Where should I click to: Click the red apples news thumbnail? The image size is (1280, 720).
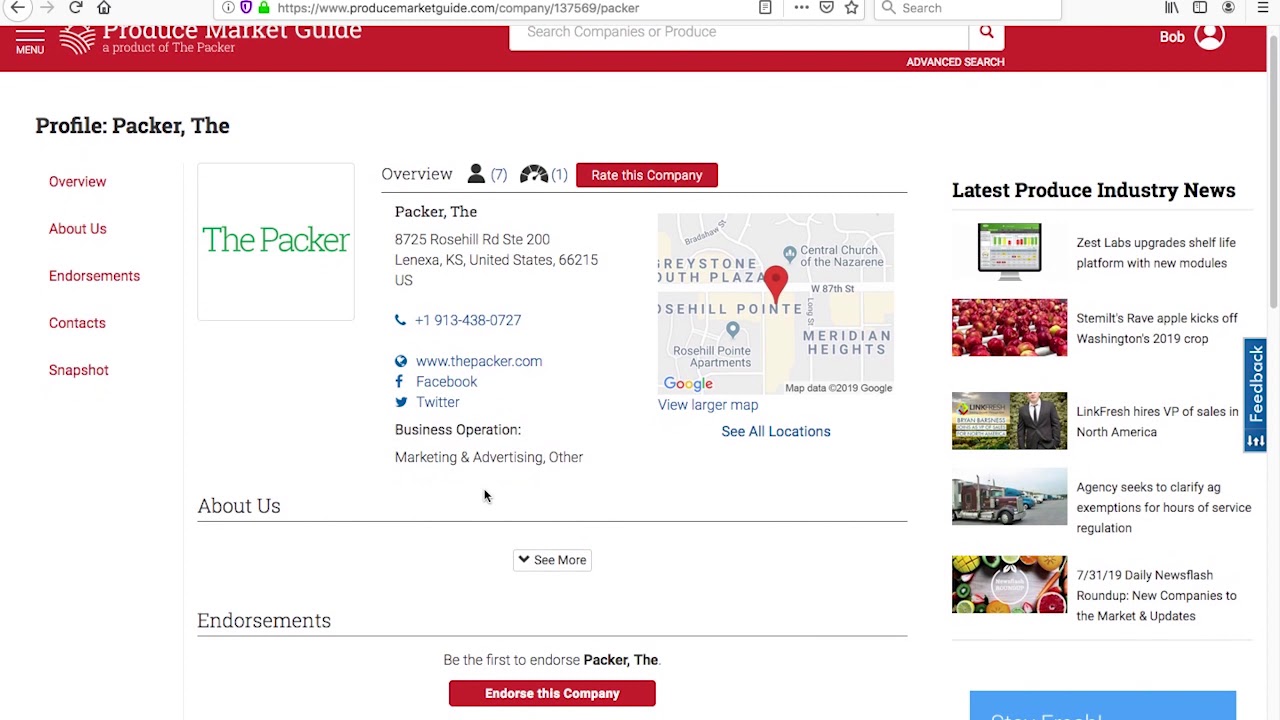[1009, 327]
